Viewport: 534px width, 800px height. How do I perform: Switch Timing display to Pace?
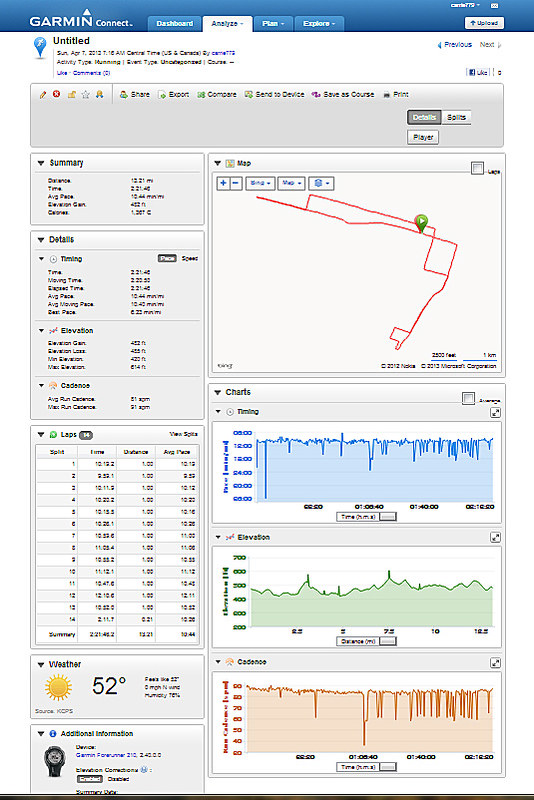tap(167, 258)
